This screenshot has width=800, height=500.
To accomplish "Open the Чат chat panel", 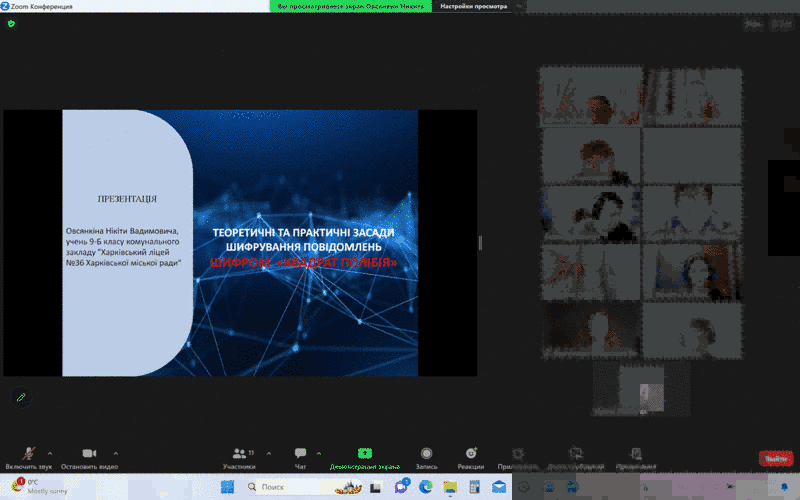I will pyautogui.click(x=300, y=457).
